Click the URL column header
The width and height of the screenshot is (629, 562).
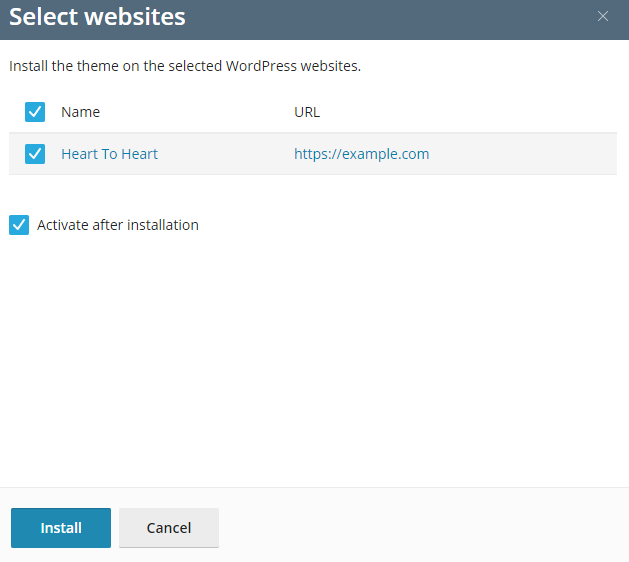307,112
